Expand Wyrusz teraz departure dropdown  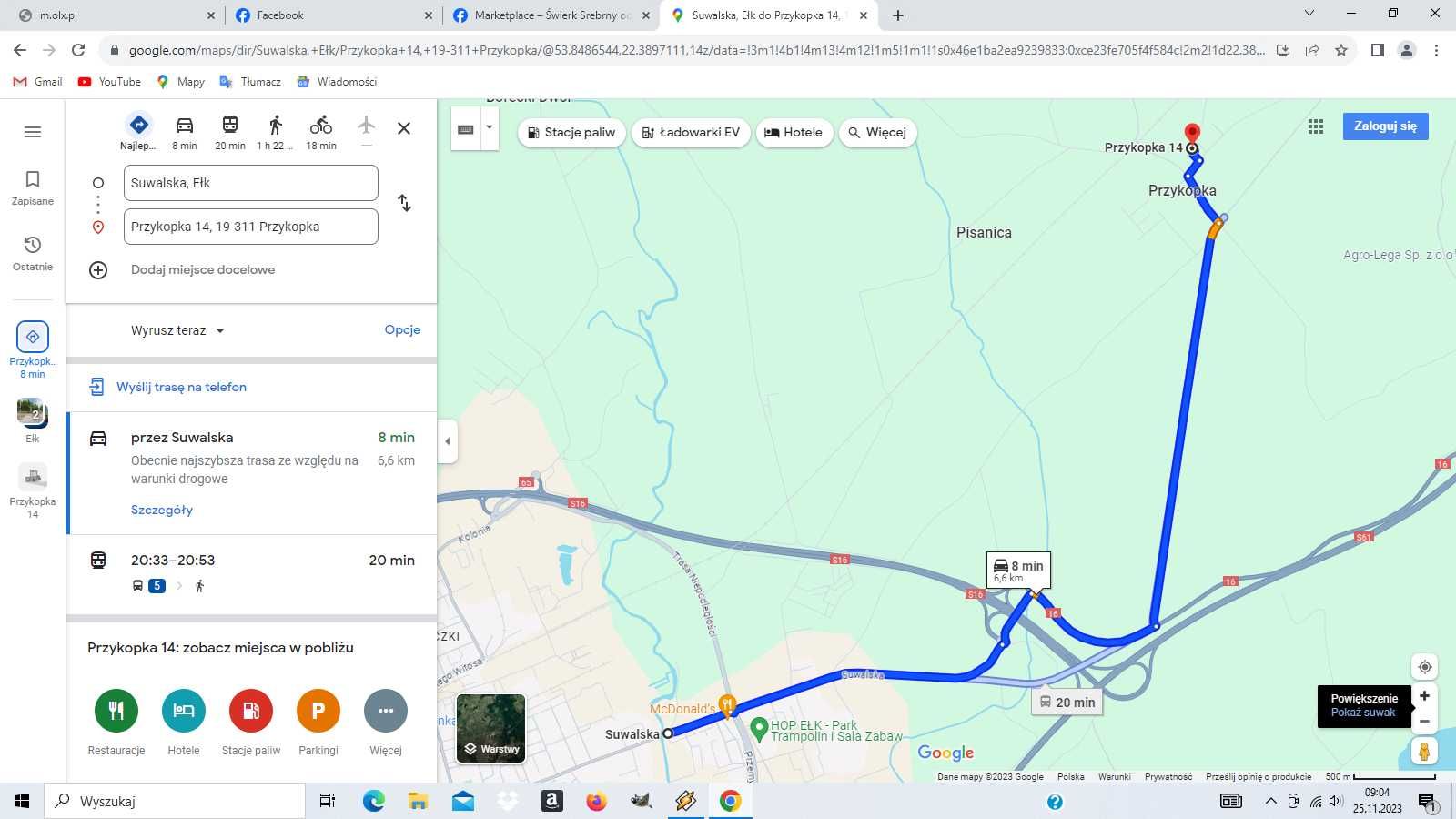pyautogui.click(x=177, y=330)
